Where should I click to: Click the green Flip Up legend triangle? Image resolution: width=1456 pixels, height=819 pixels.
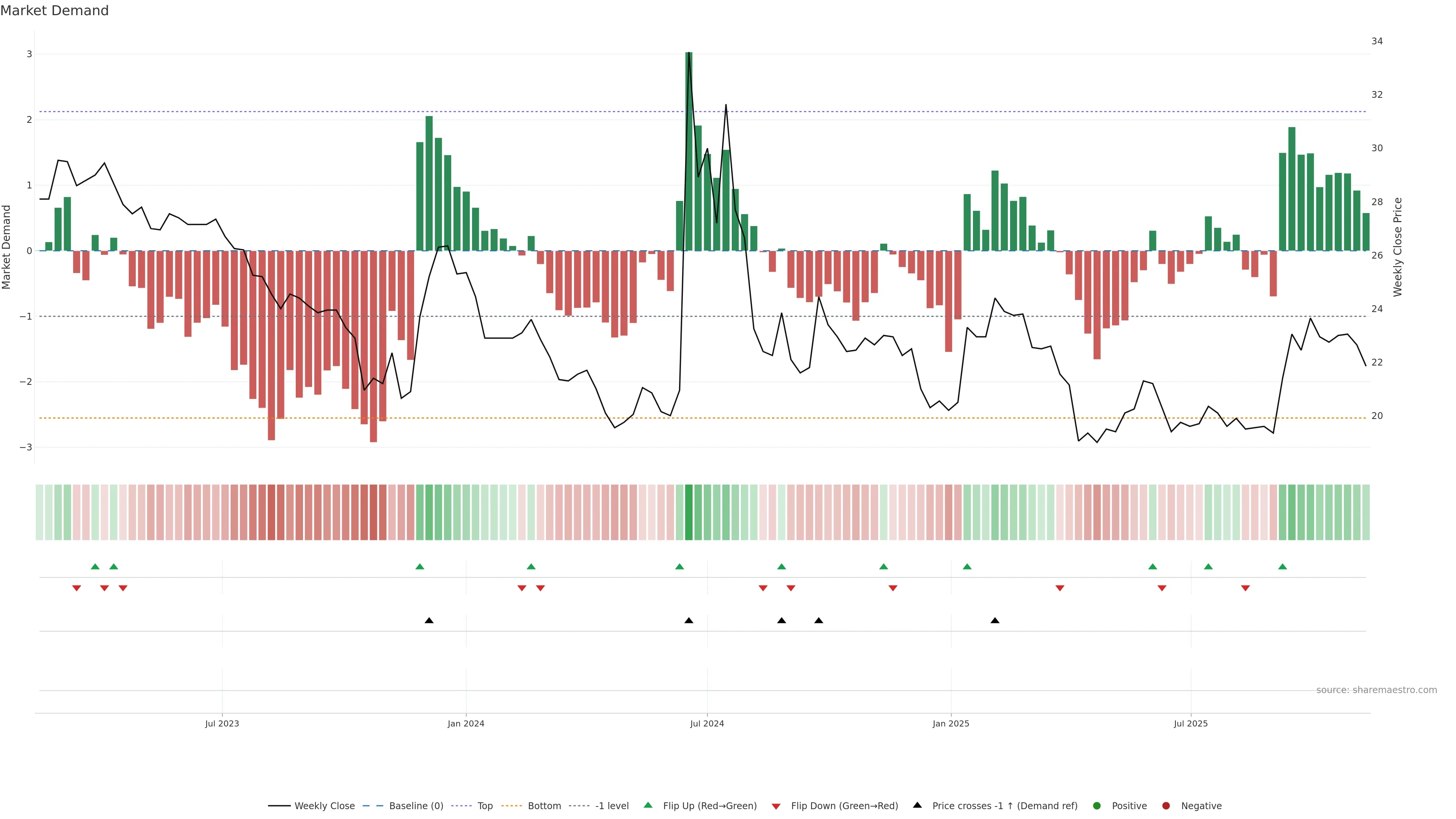point(648,805)
